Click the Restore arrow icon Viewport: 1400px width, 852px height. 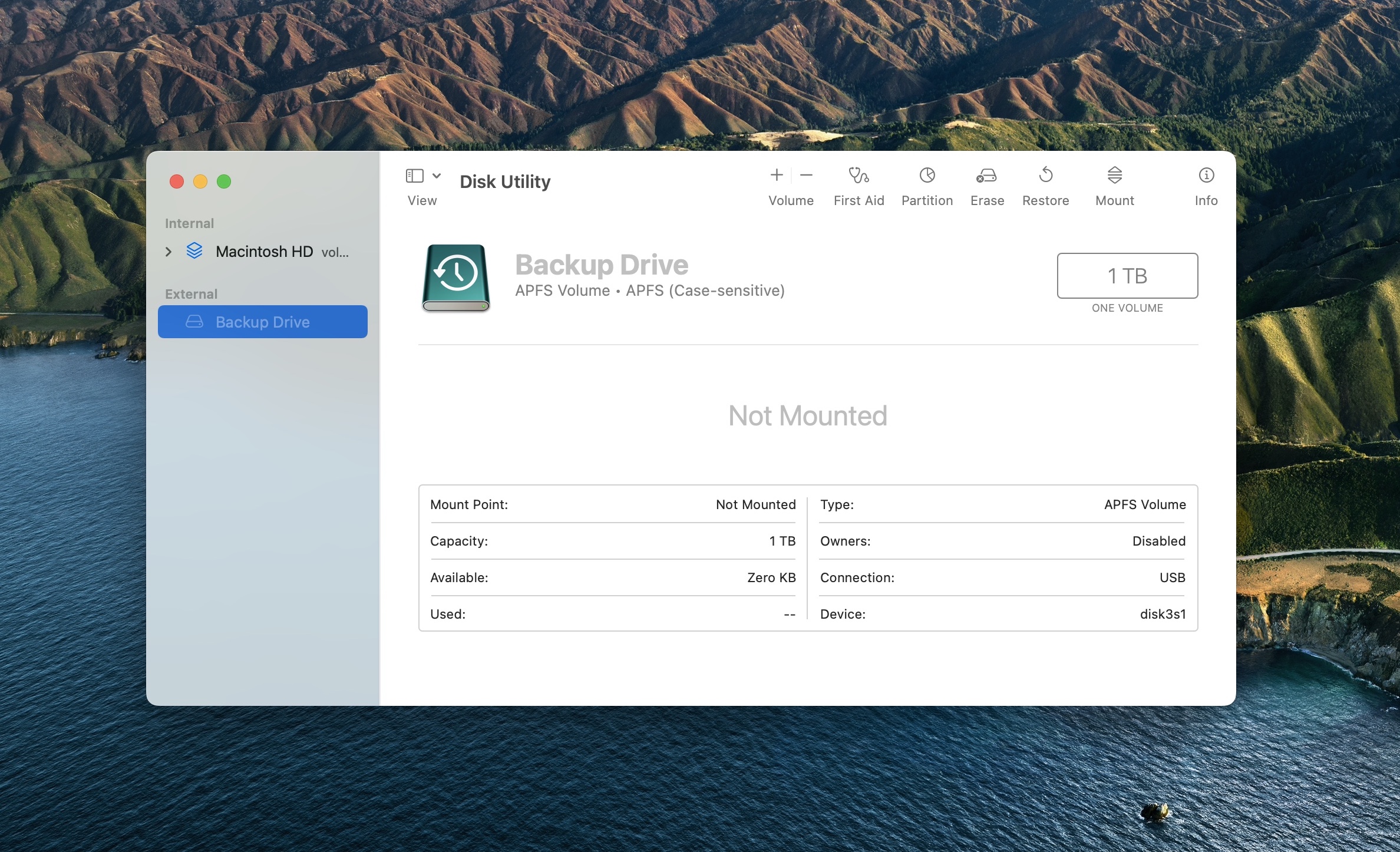pyautogui.click(x=1046, y=175)
